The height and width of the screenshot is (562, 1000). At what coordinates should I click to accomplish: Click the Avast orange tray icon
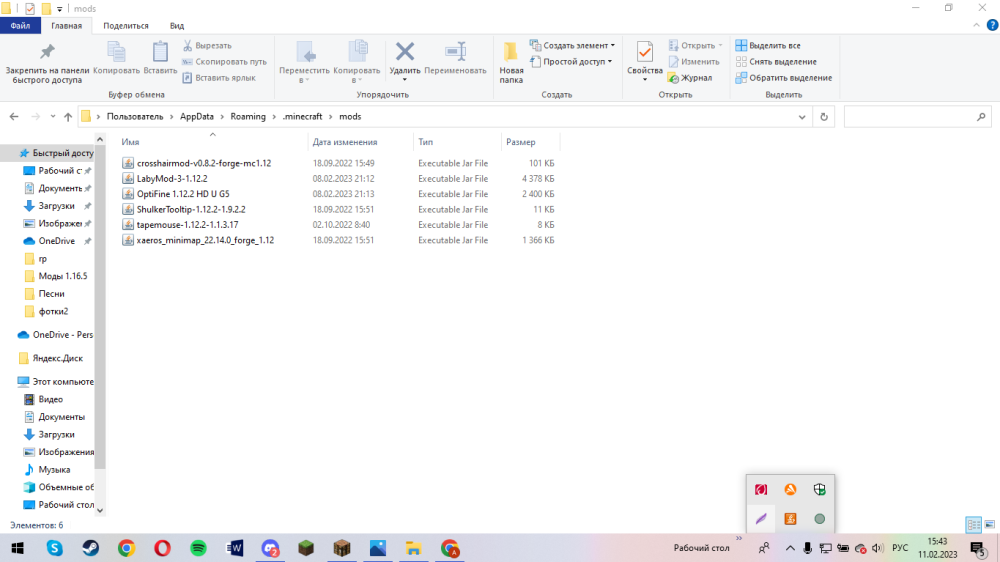point(790,489)
